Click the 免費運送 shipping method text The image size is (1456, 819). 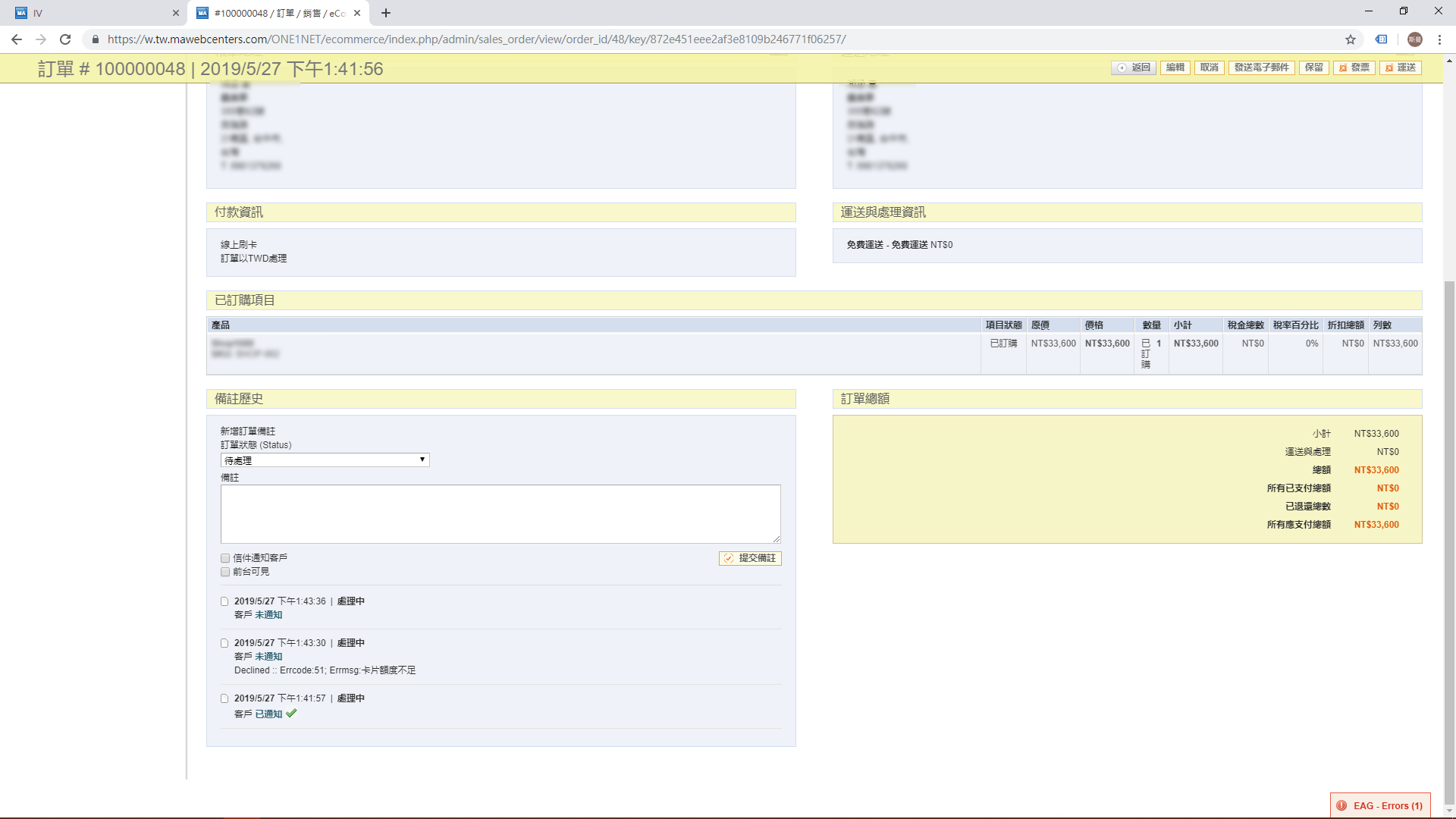(x=899, y=245)
